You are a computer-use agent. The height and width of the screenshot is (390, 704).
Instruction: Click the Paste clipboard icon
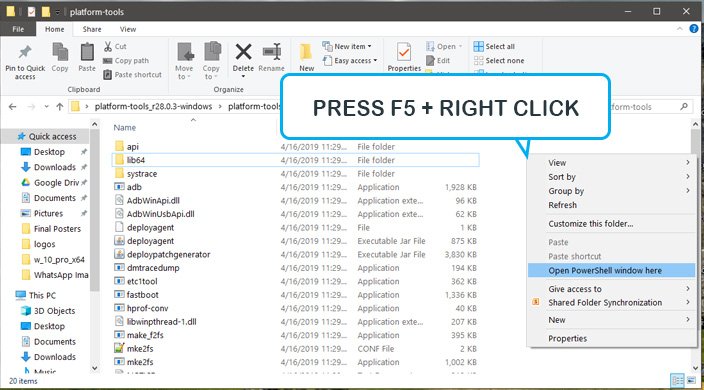[87, 52]
